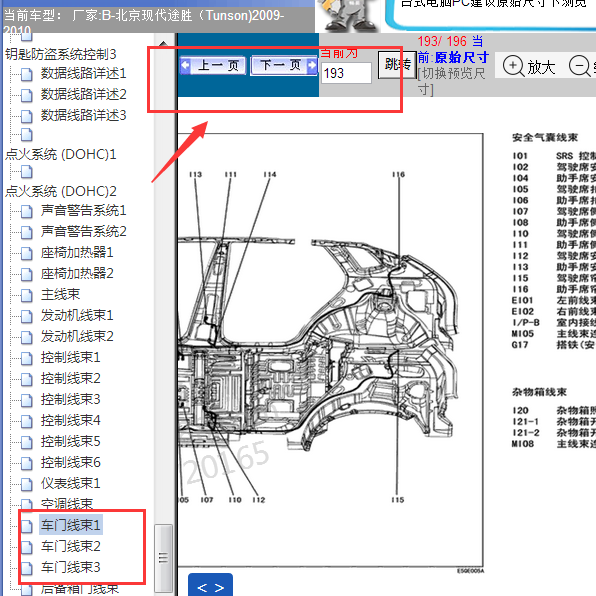Open 控制线束5 page
596x596 pixels.
[x=70, y=441]
